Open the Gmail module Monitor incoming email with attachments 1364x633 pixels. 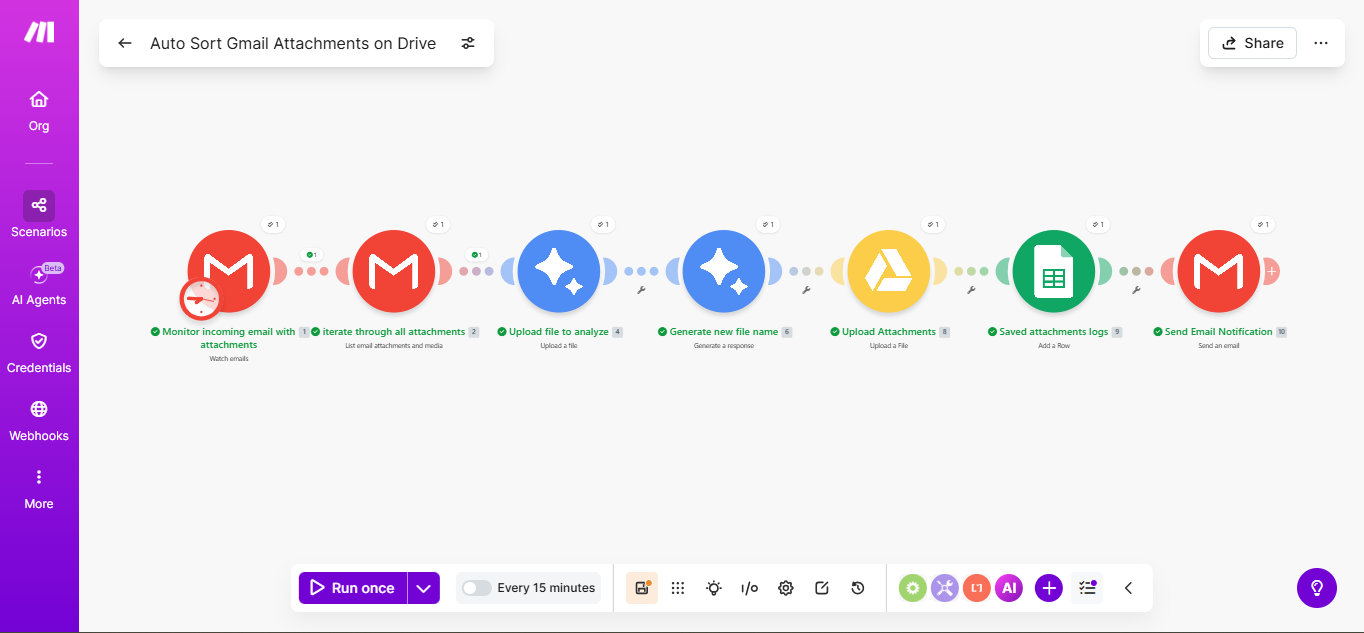click(x=229, y=271)
